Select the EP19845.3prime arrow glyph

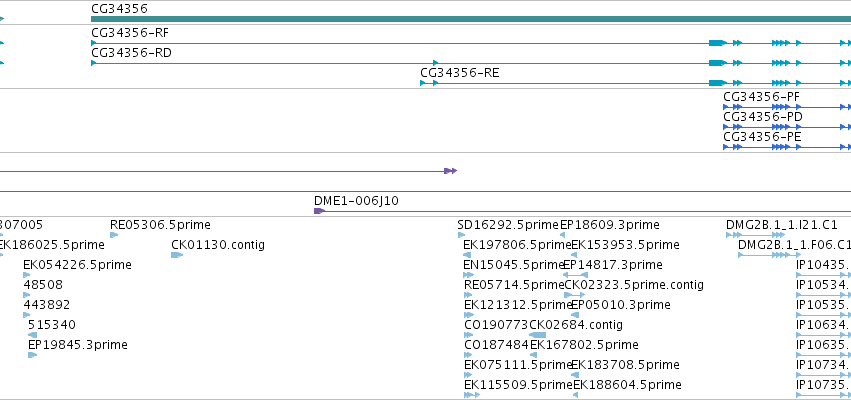pyautogui.click(x=33, y=355)
